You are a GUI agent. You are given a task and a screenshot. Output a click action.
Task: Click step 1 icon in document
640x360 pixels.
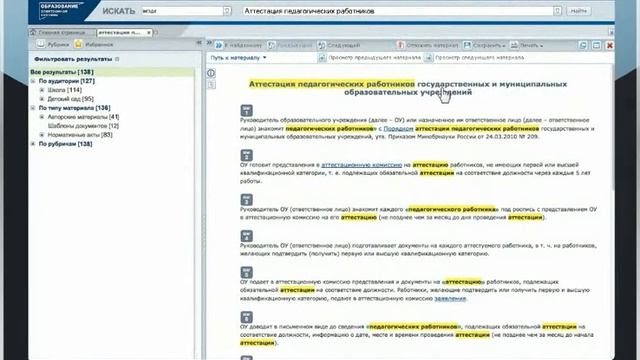click(246, 110)
